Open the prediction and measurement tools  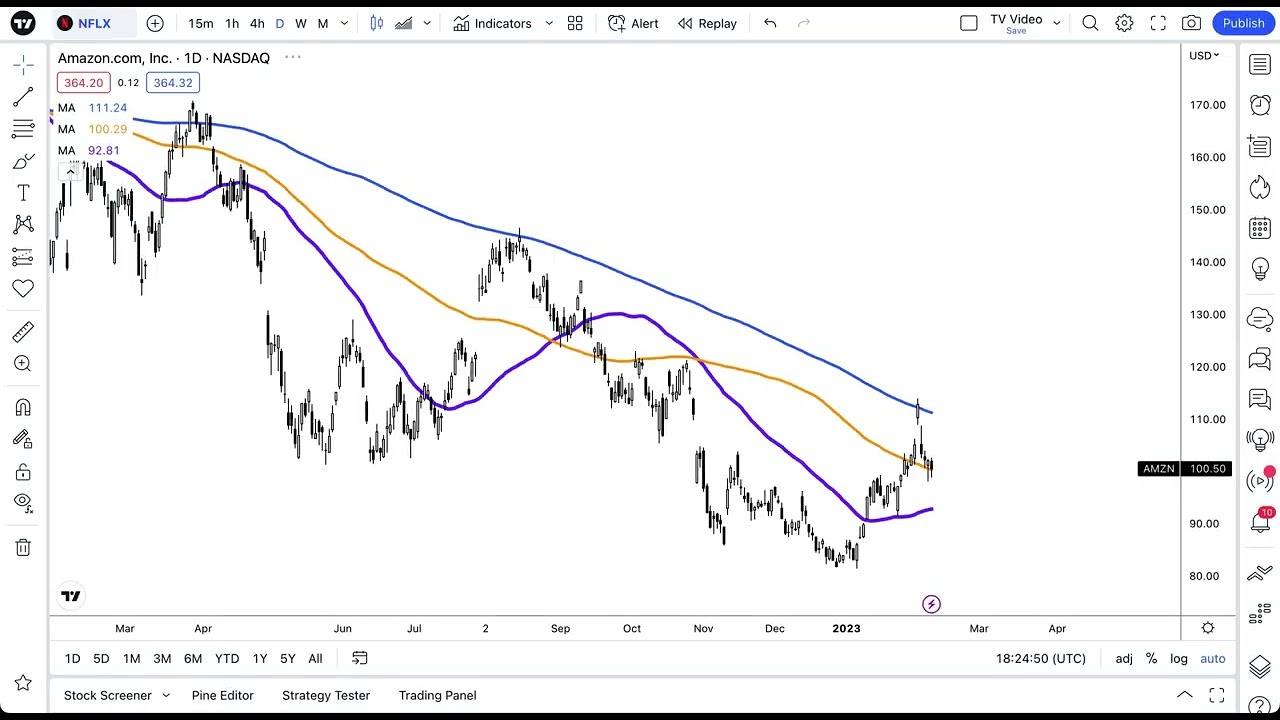[23, 257]
